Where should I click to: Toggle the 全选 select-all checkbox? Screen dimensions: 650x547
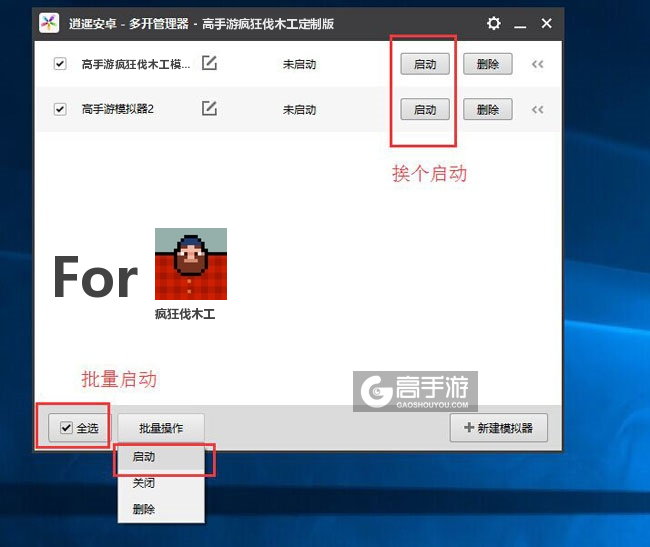pos(66,428)
